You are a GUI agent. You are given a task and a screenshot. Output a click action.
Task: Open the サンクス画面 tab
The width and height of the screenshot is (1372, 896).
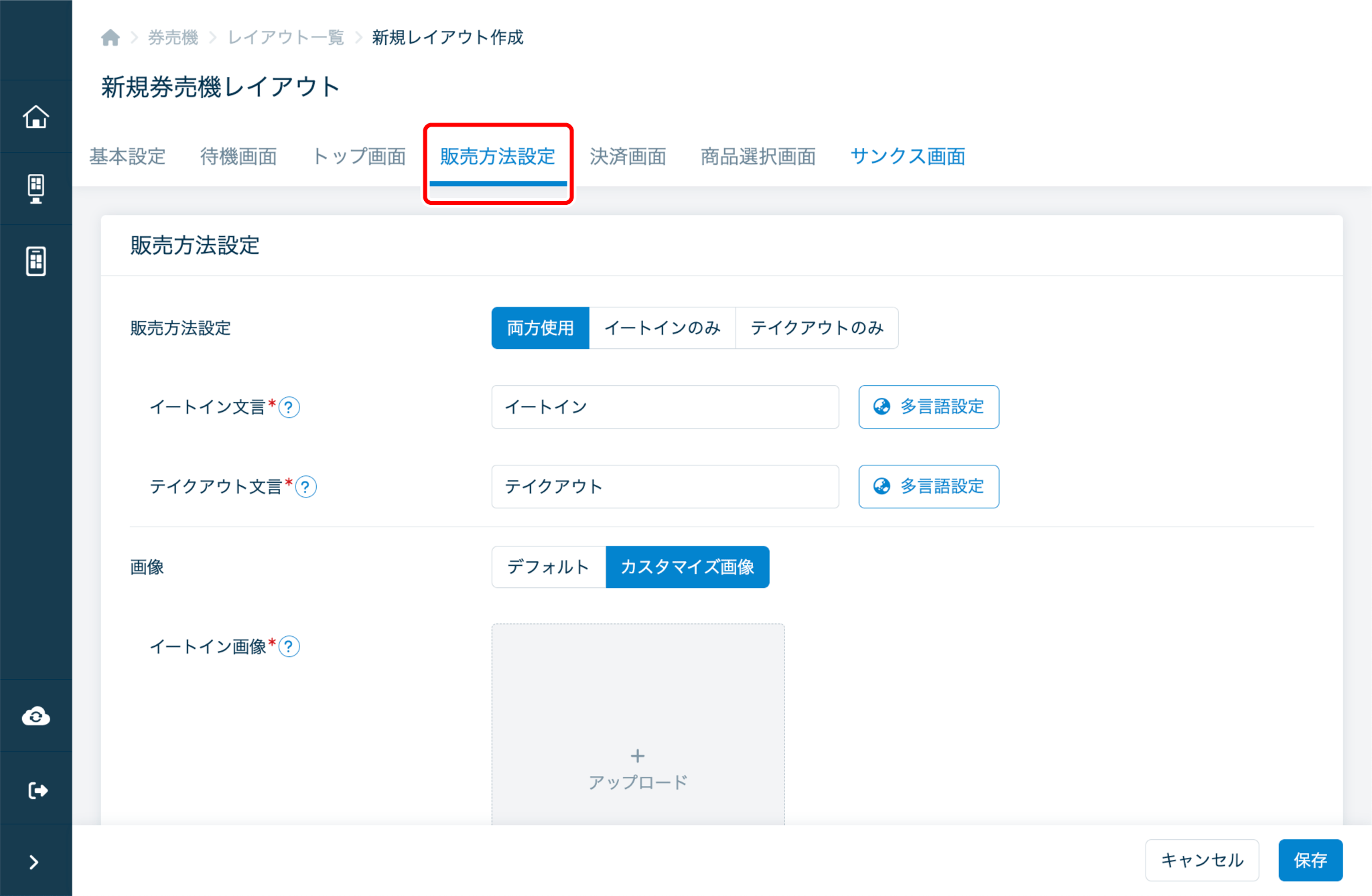[x=907, y=157]
